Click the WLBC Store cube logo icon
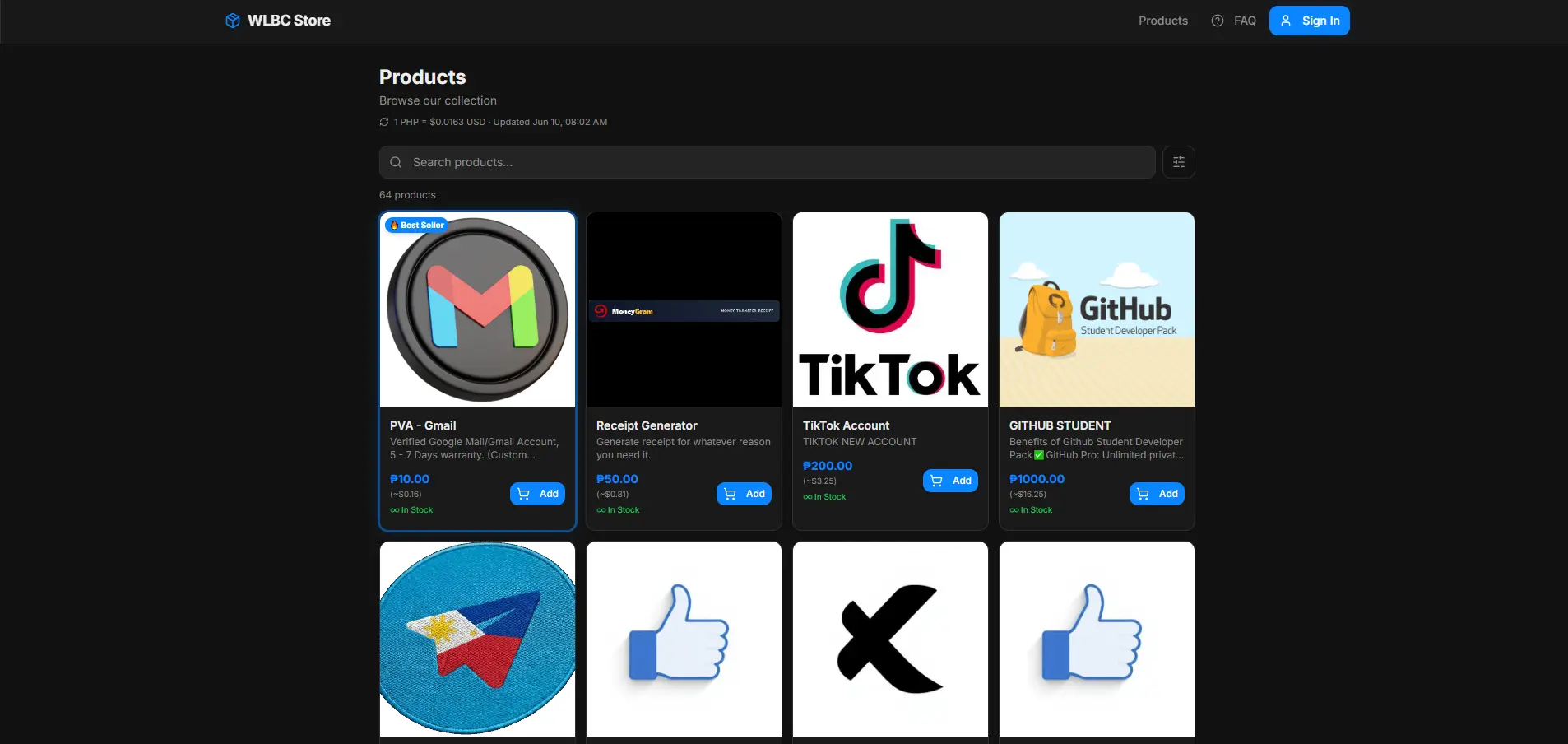Image resolution: width=1568 pixels, height=744 pixels. pos(233,21)
